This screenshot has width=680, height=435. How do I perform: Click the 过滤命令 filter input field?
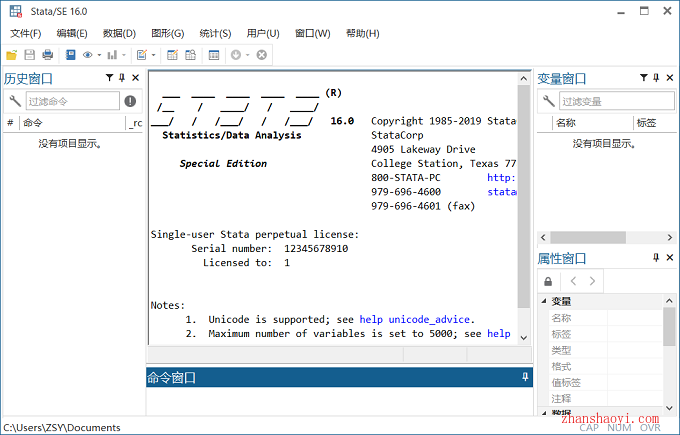pyautogui.click(x=72, y=101)
